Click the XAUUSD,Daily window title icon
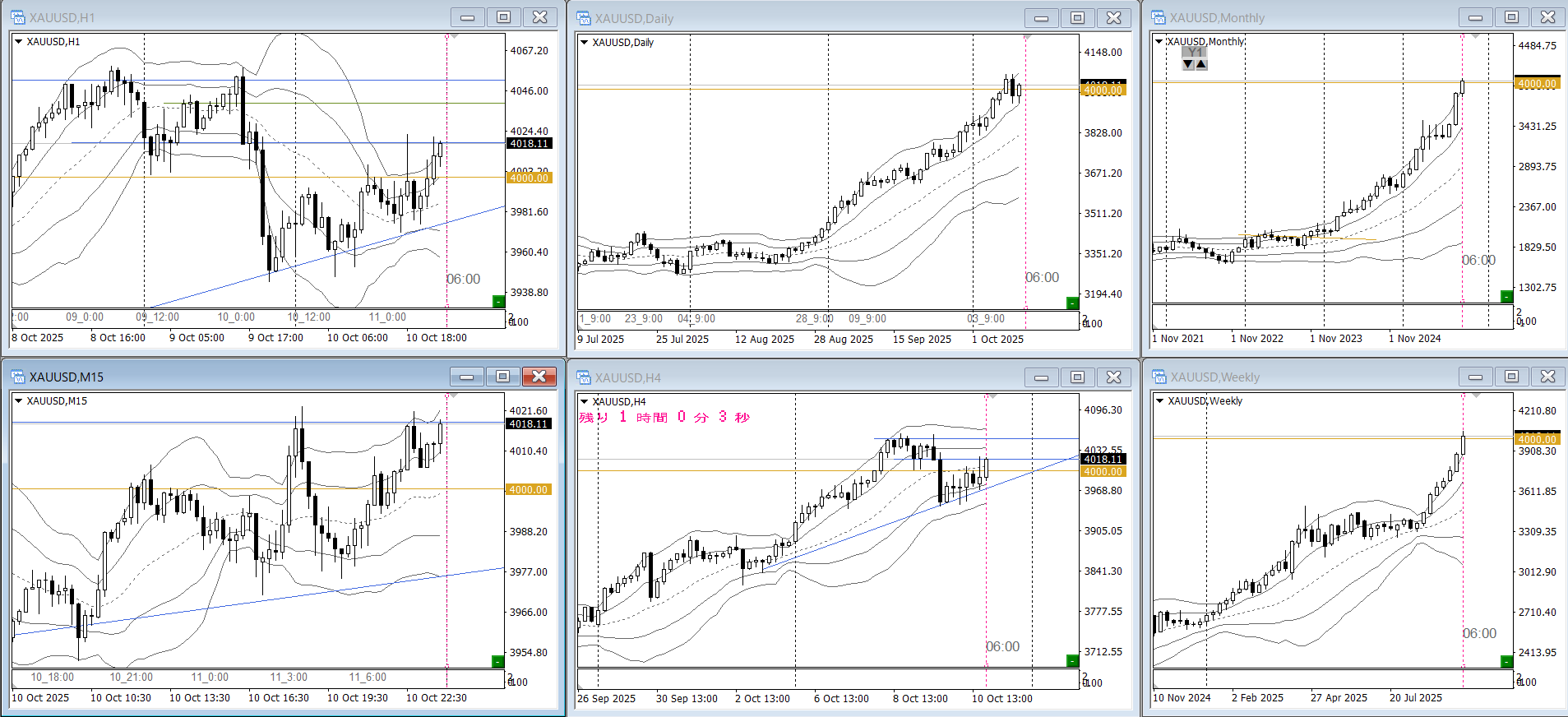The height and width of the screenshot is (717, 1568). click(x=584, y=18)
